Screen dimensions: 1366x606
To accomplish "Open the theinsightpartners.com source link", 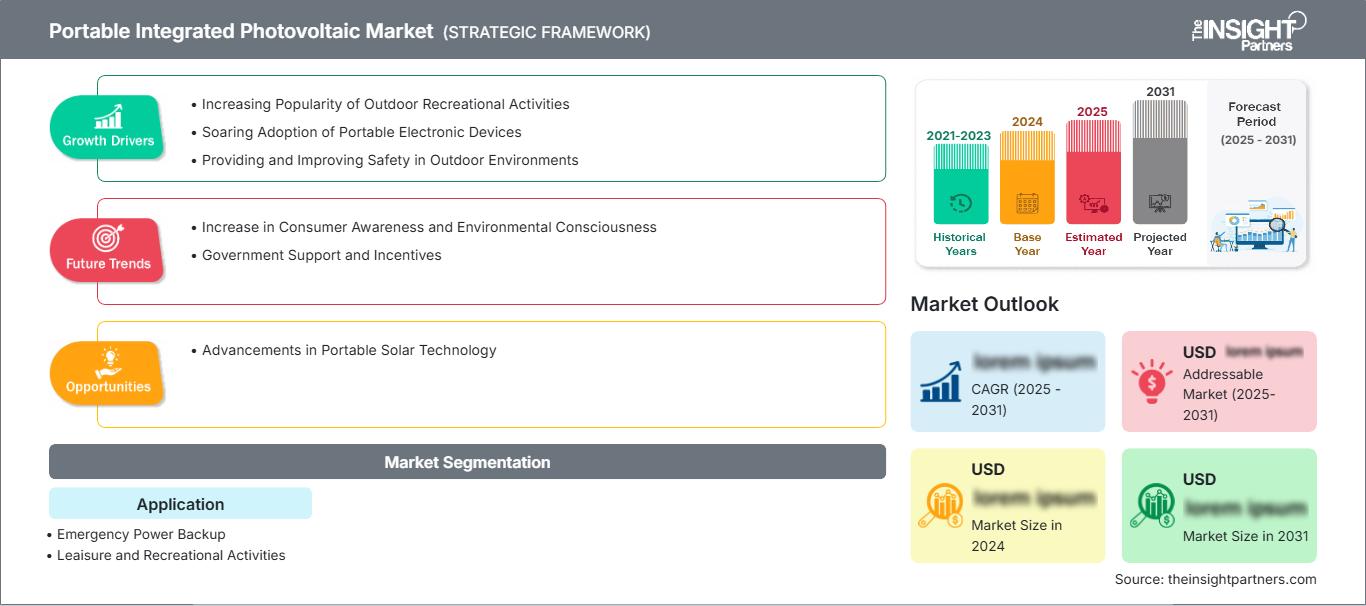I will coord(1242,579).
